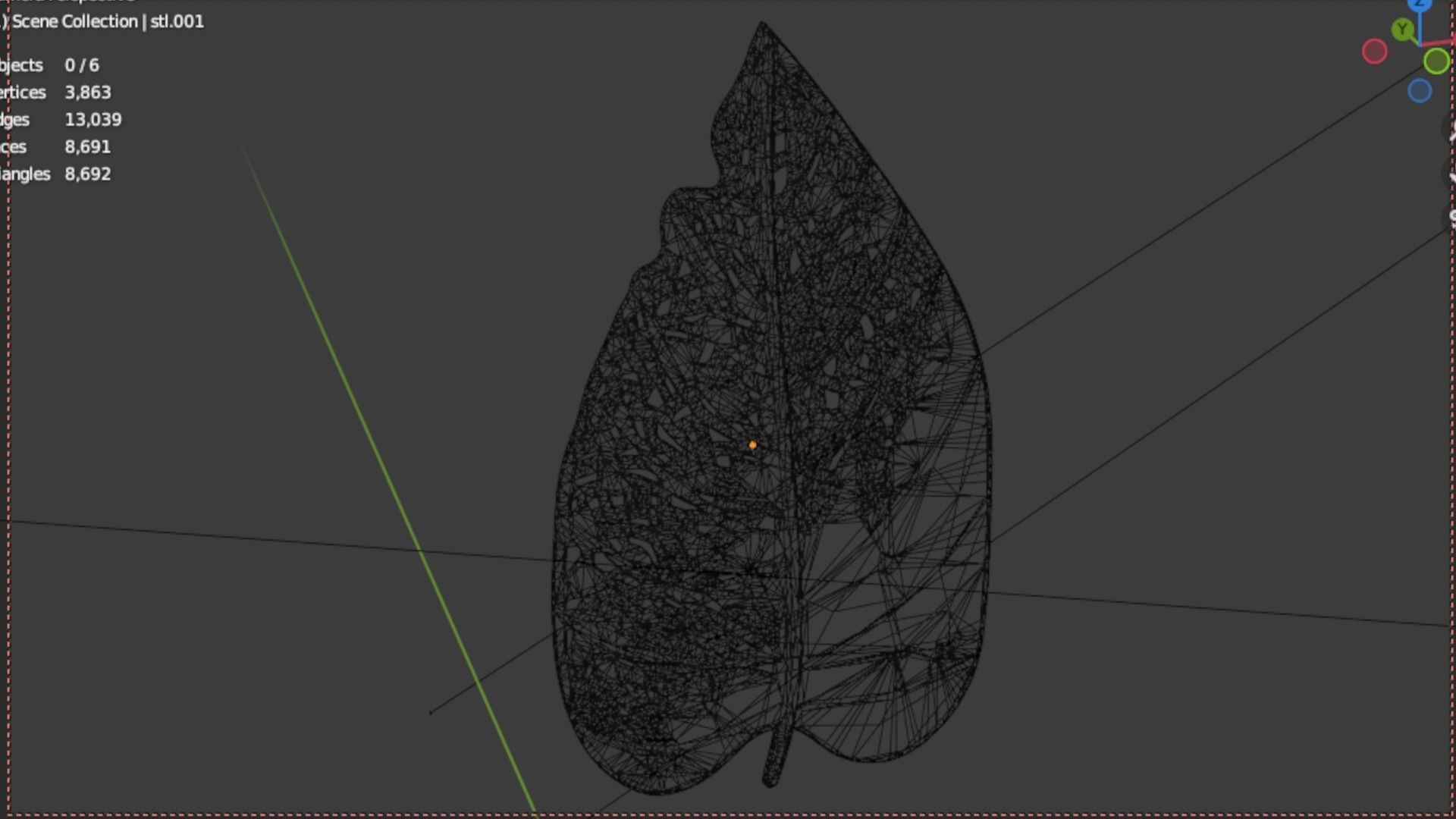Viewport: 1456px width, 819px height.
Task: Click the Objects count 0 / 6 statistic
Action: pos(81,65)
